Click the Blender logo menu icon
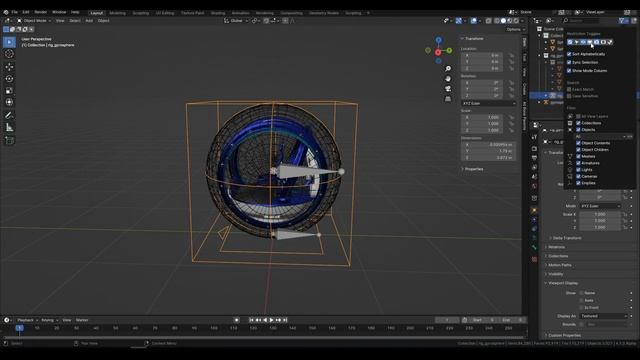The height and width of the screenshot is (360, 640). pos(6,12)
